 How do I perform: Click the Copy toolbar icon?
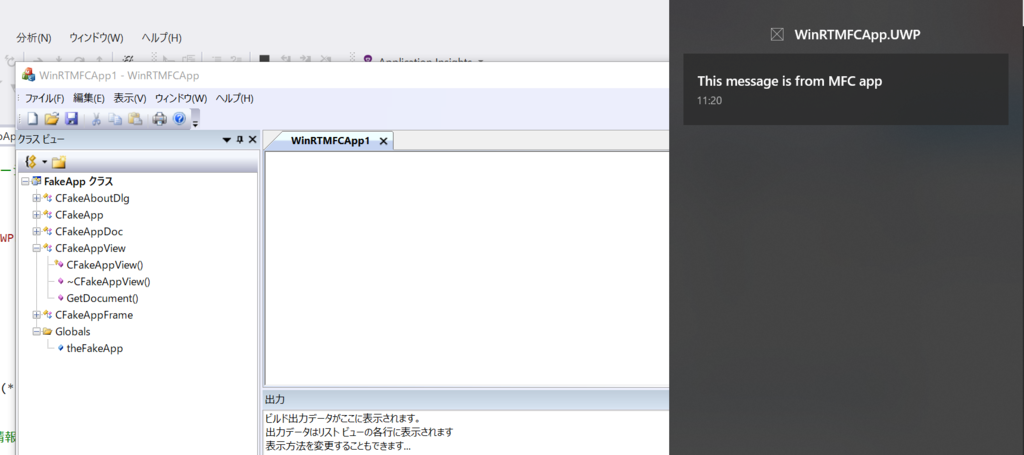(x=116, y=119)
